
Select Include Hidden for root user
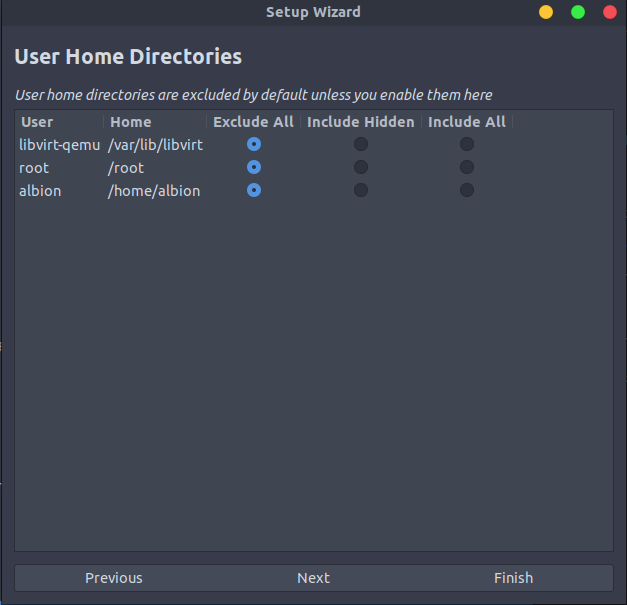tap(361, 167)
